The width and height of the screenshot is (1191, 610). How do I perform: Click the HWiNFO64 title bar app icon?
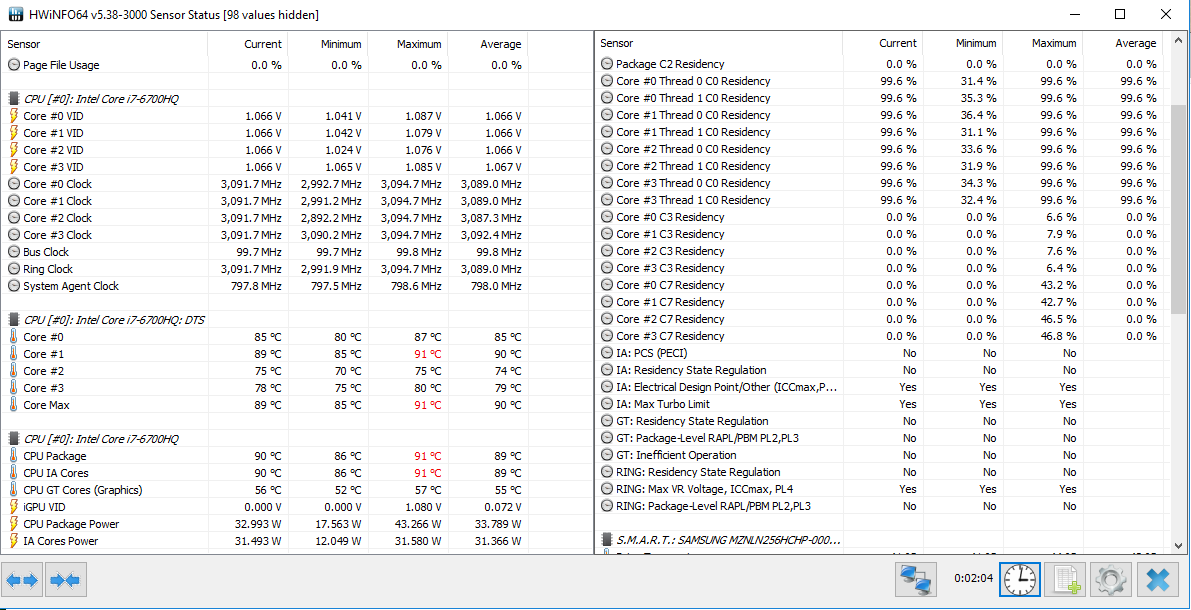[x=14, y=14]
